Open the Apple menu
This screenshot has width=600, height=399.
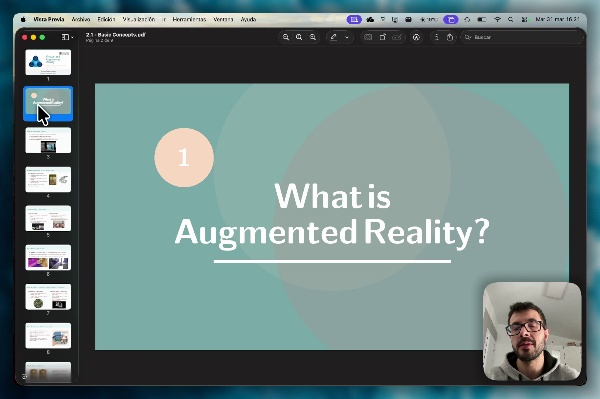[x=23, y=19]
